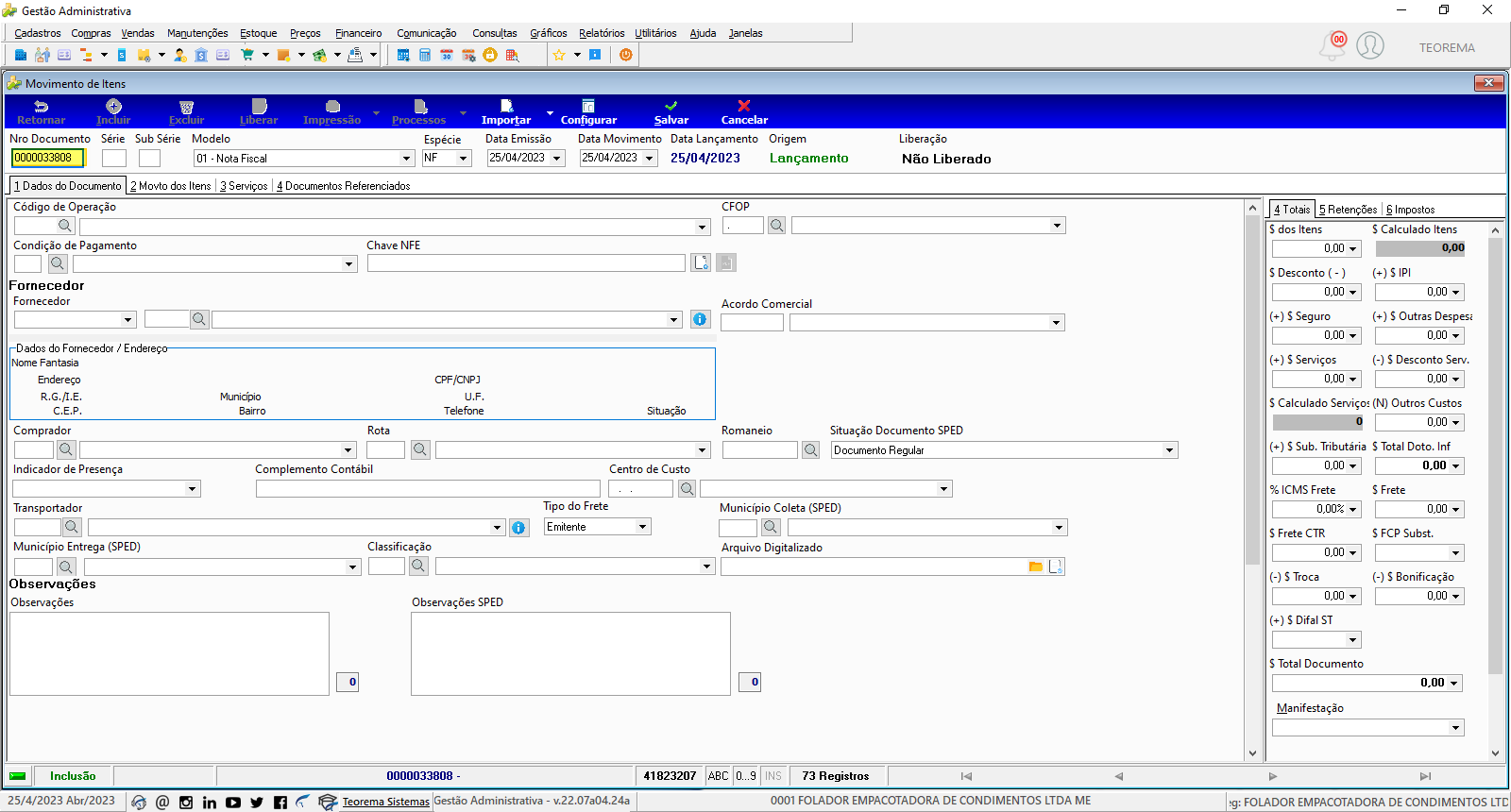Click the bank building toolbar icon
This screenshot has width=1511, height=812.
pos(201,55)
